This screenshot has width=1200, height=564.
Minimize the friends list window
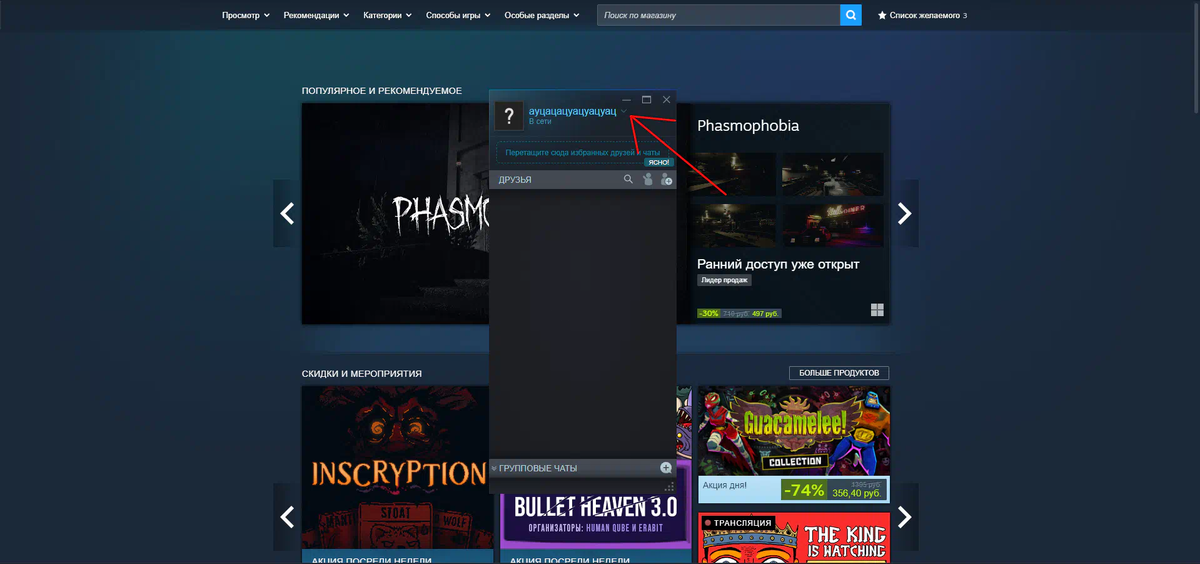[626, 100]
